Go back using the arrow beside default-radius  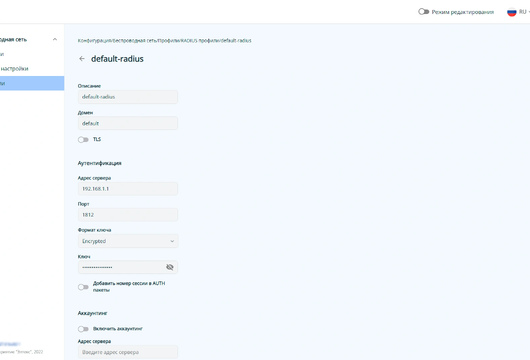82,59
